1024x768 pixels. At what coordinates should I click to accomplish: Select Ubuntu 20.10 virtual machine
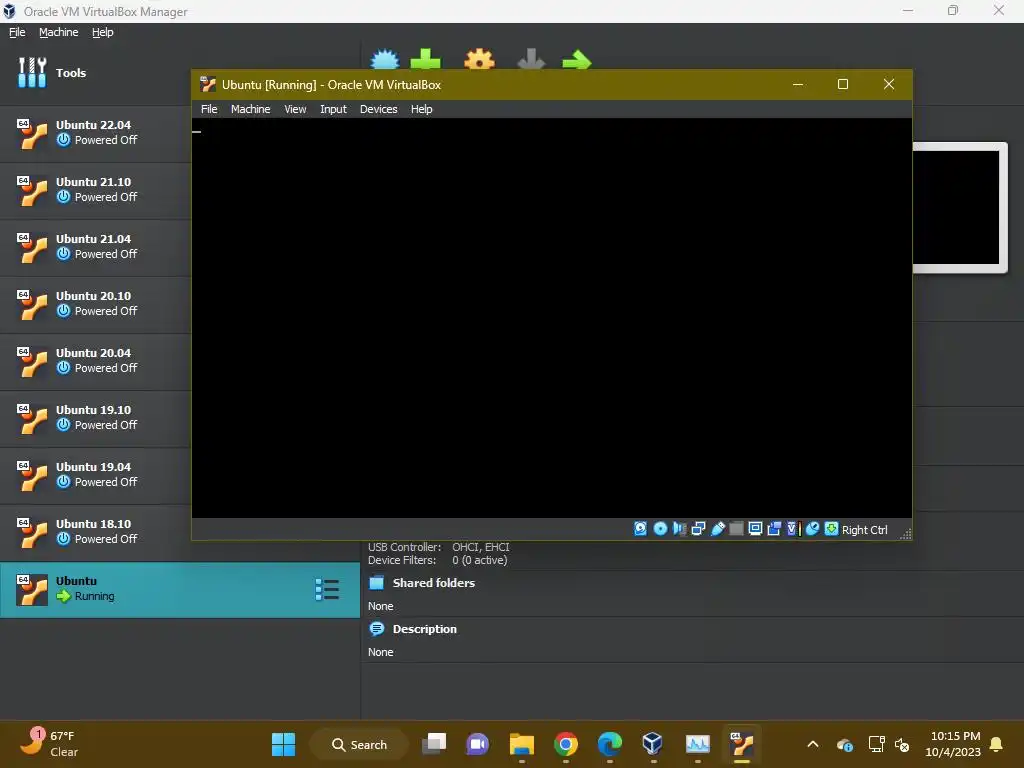[x=95, y=304]
